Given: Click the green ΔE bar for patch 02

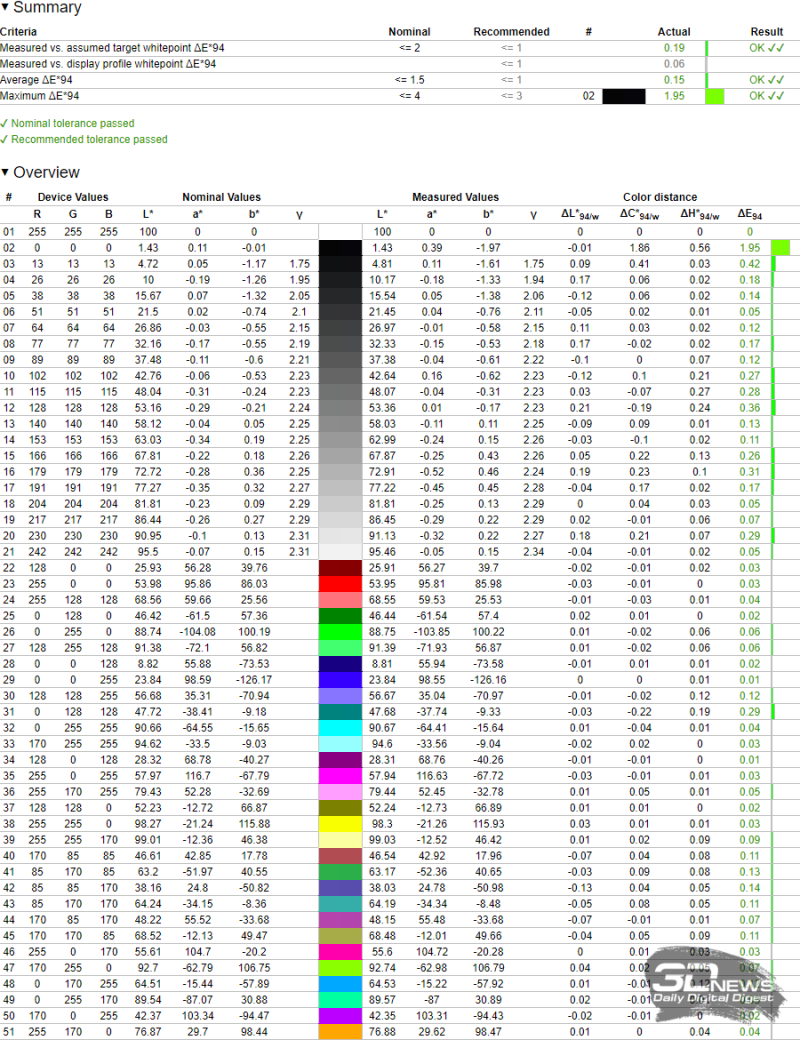Looking at the screenshot, I should (x=780, y=247).
